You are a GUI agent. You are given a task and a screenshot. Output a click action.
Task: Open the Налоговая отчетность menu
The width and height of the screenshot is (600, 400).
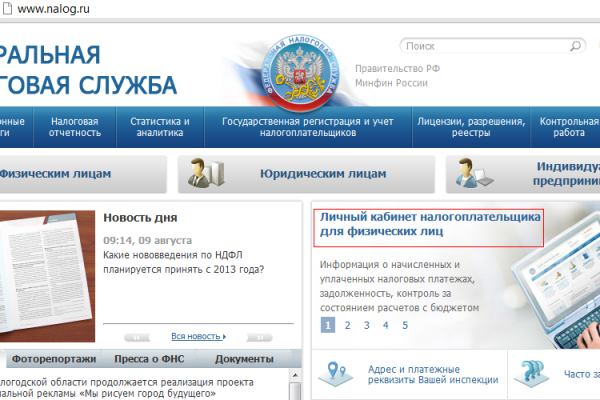pyautogui.click(x=75, y=127)
